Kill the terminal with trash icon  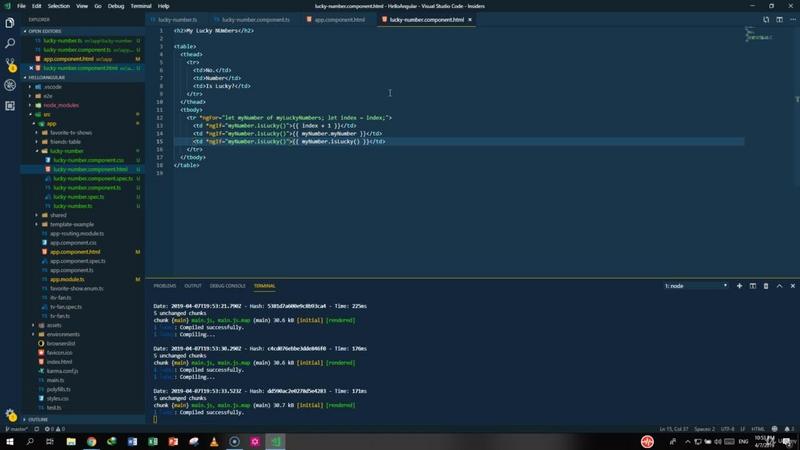(x=766, y=286)
